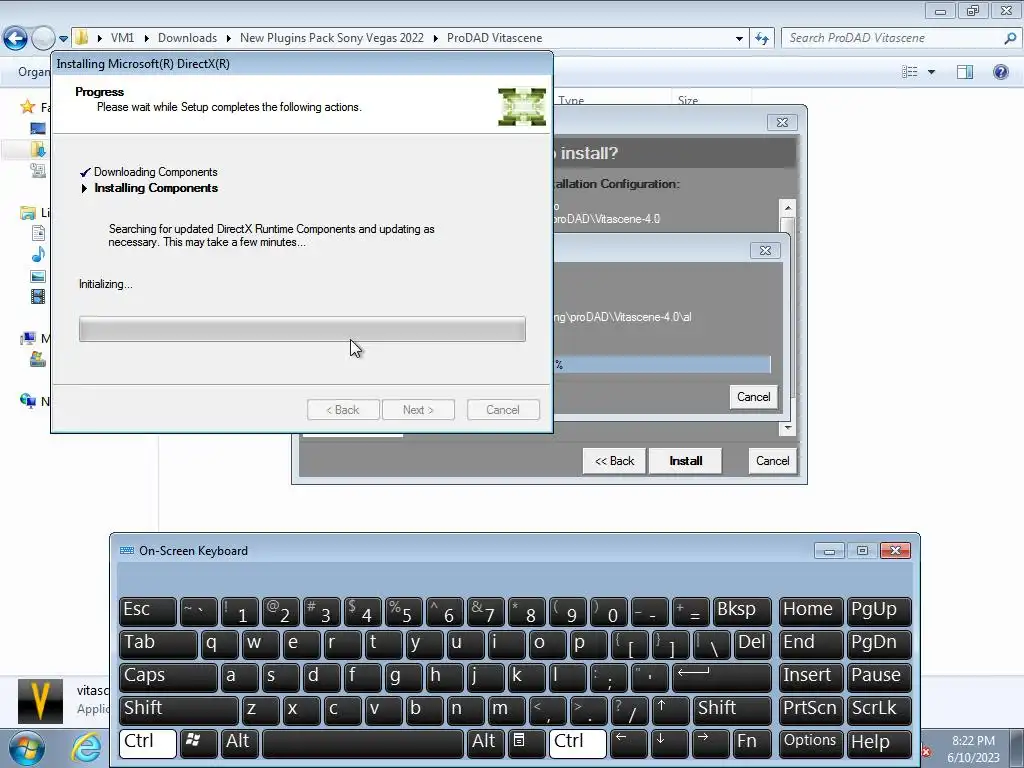The height and width of the screenshot is (768, 1024).
Task: Toggle ScrLk key on On-Screen Keyboard
Action: (x=879, y=710)
